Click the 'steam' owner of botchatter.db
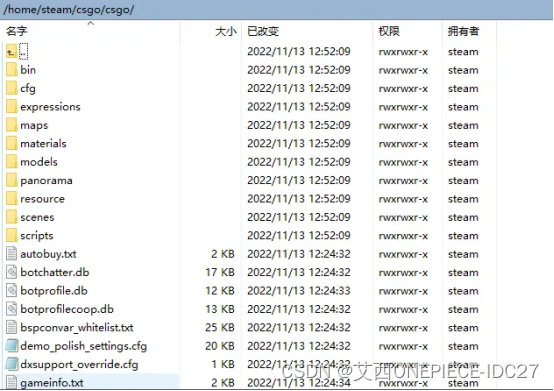 point(463,272)
